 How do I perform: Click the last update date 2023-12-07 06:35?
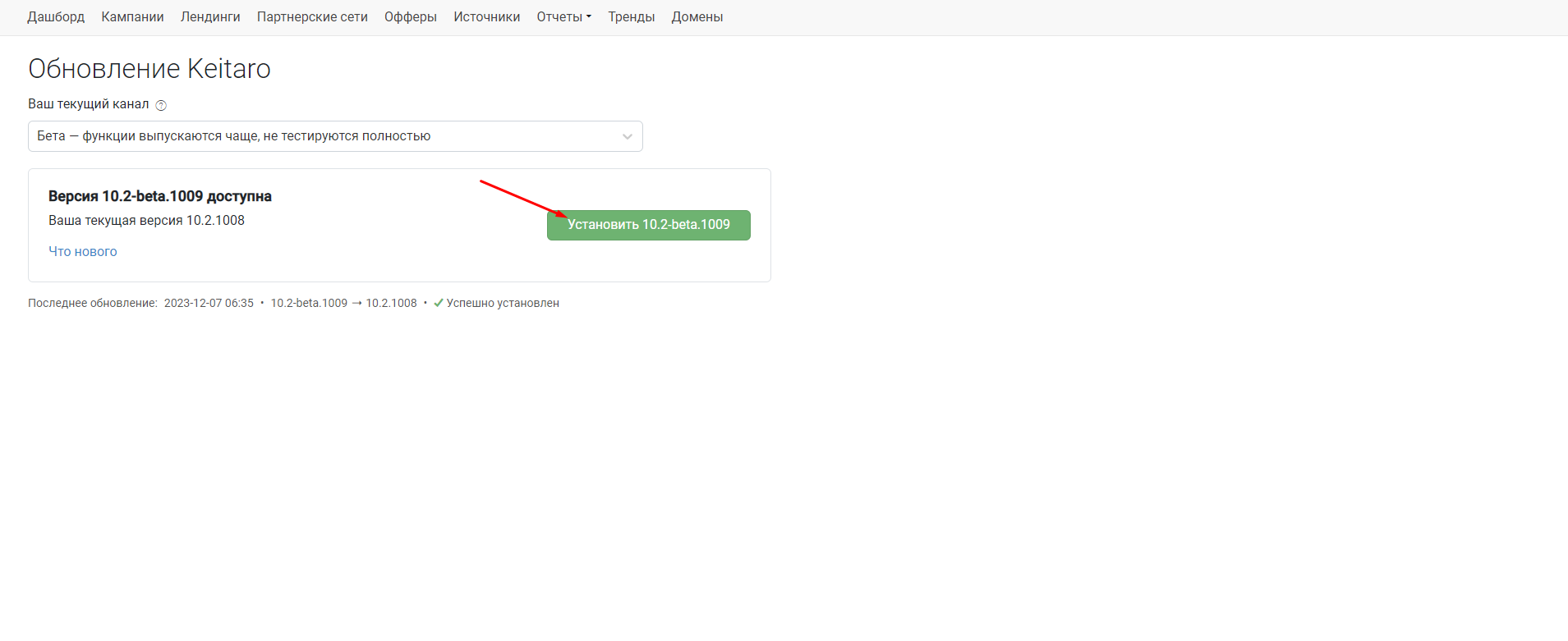coord(209,303)
